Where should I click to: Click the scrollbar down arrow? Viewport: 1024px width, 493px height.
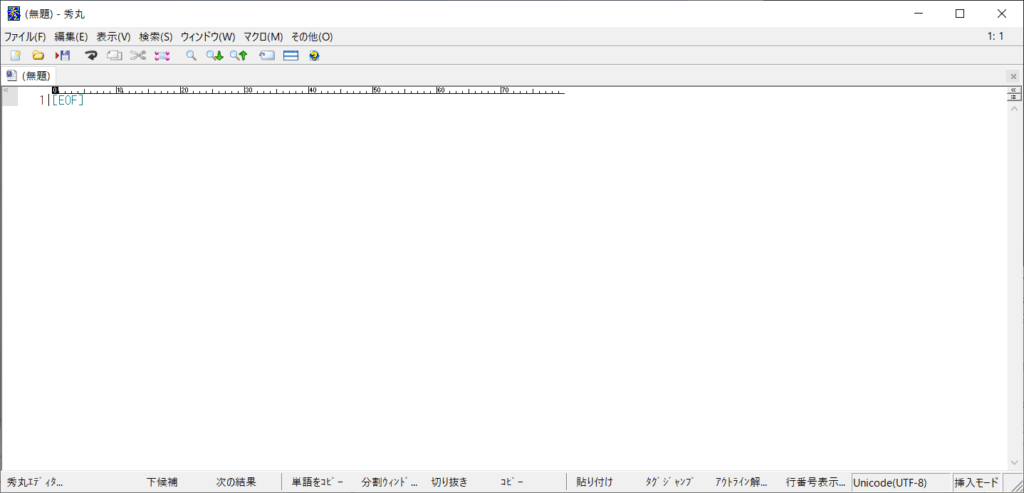1014,462
